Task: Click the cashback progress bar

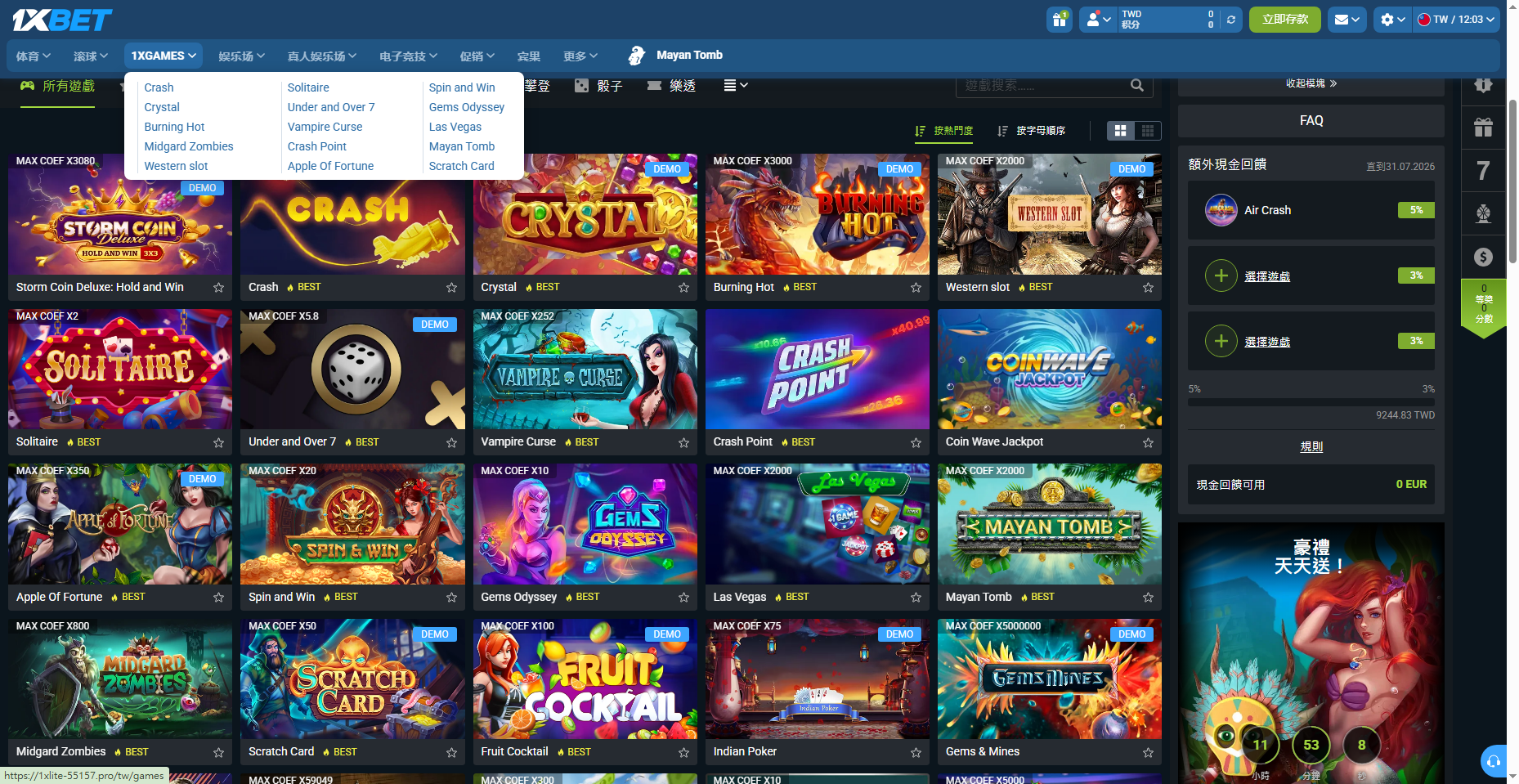Action: [1311, 402]
